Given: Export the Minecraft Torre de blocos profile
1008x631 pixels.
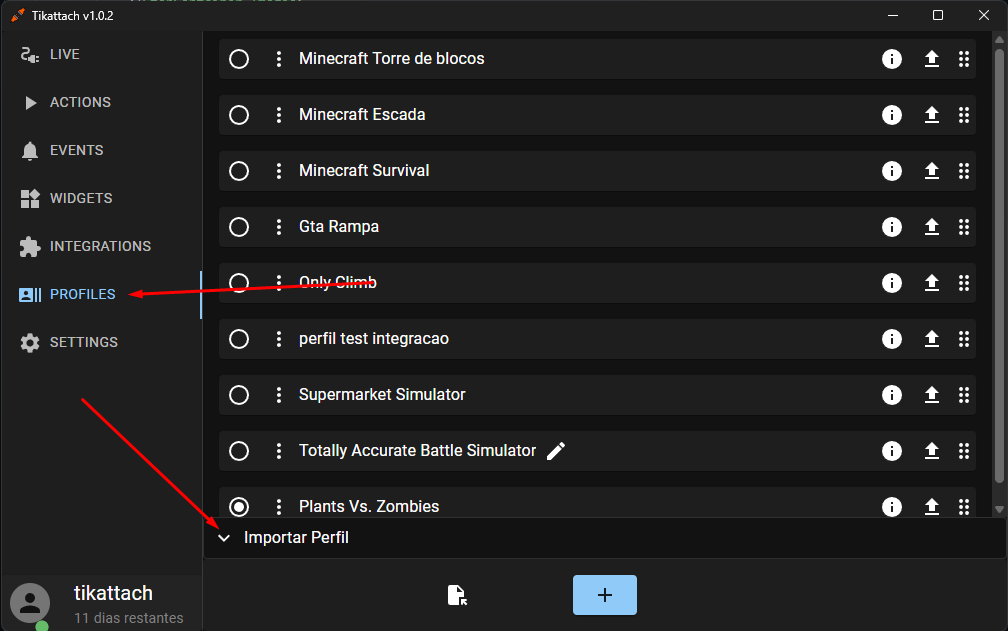Looking at the screenshot, I should coord(932,59).
